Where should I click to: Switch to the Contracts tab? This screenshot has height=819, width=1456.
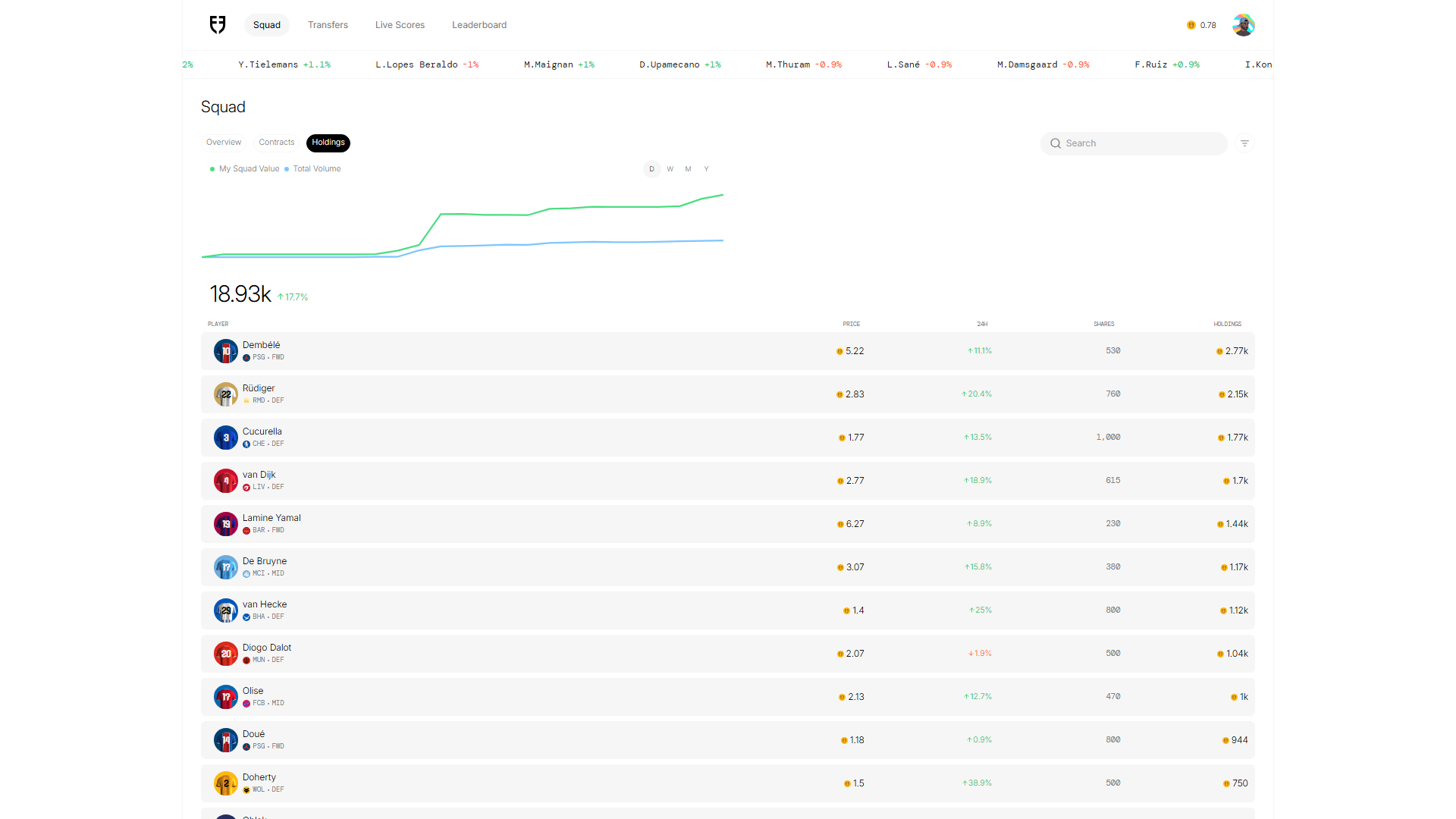coord(276,143)
